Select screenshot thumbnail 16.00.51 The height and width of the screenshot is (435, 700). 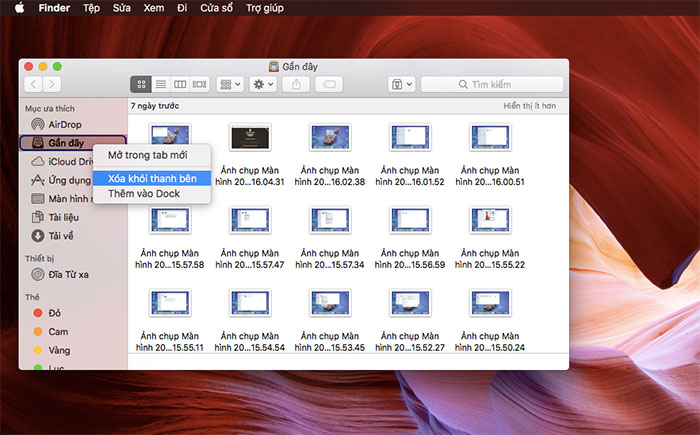[x=490, y=137]
